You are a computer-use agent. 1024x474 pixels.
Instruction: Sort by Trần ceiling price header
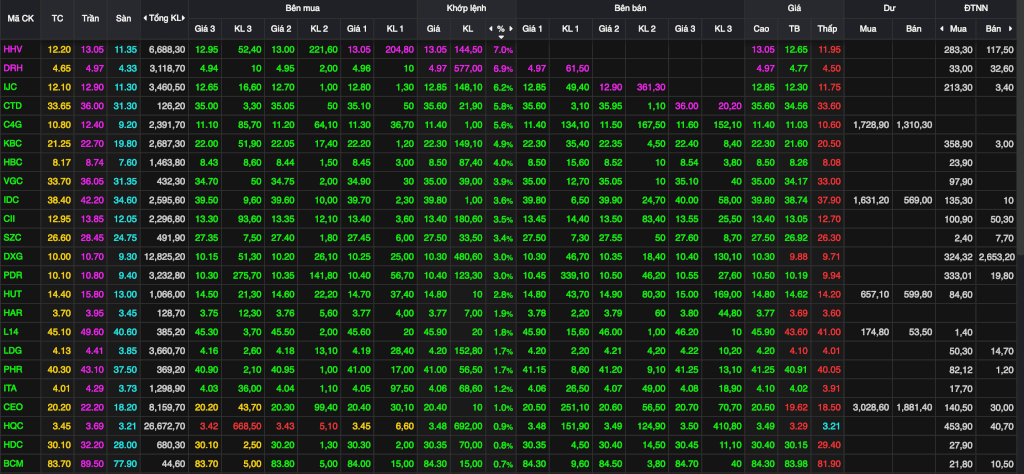91,18
